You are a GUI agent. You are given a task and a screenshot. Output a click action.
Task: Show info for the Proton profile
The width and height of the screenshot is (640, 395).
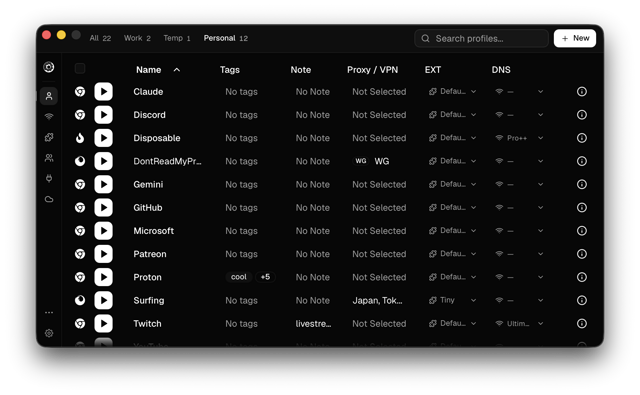[x=582, y=277]
